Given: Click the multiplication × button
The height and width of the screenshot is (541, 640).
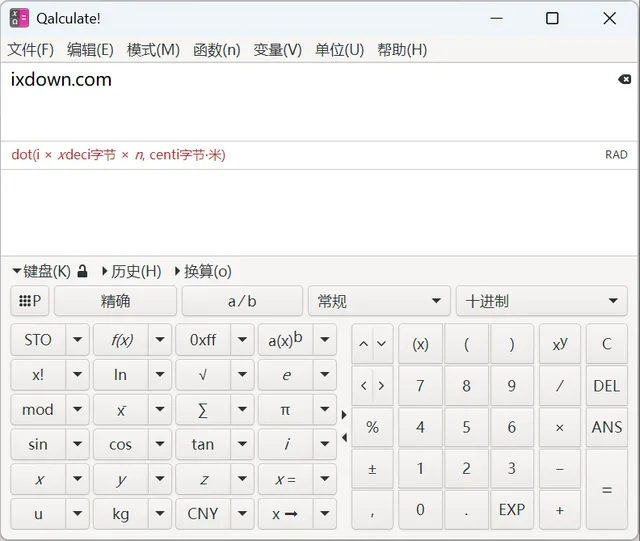Looking at the screenshot, I should pyautogui.click(x=560, y=427).
